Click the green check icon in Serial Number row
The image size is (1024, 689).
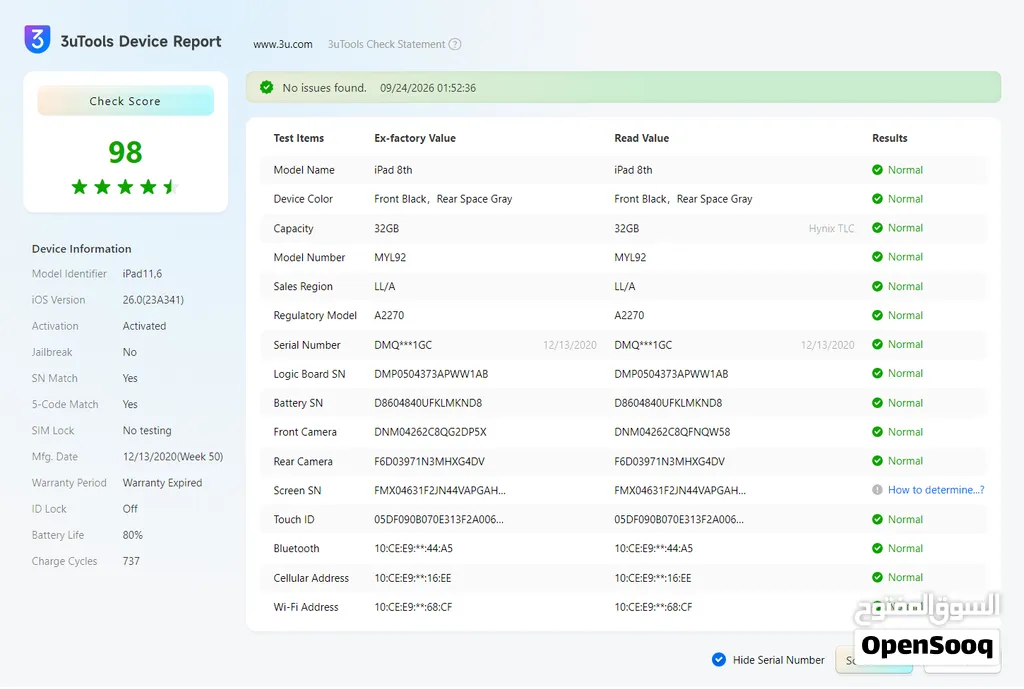pyautogui.click(x=877, y=344)
